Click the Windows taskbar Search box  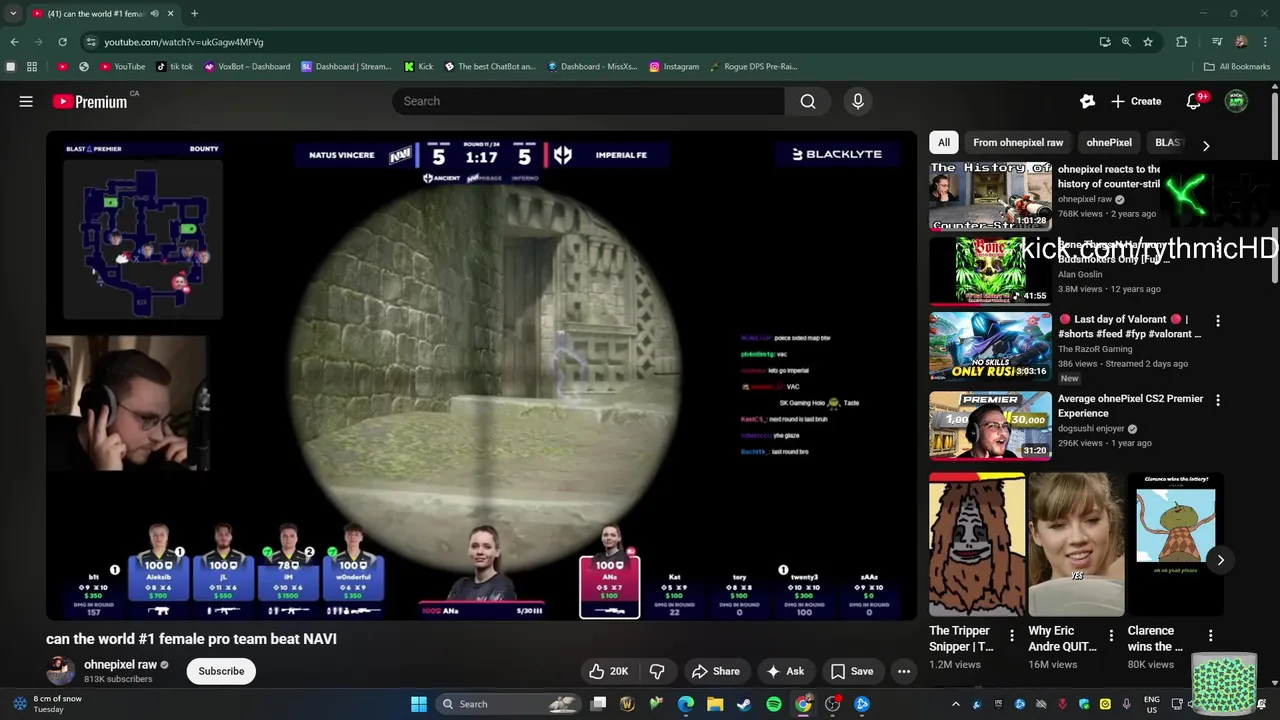coord(510,704)
